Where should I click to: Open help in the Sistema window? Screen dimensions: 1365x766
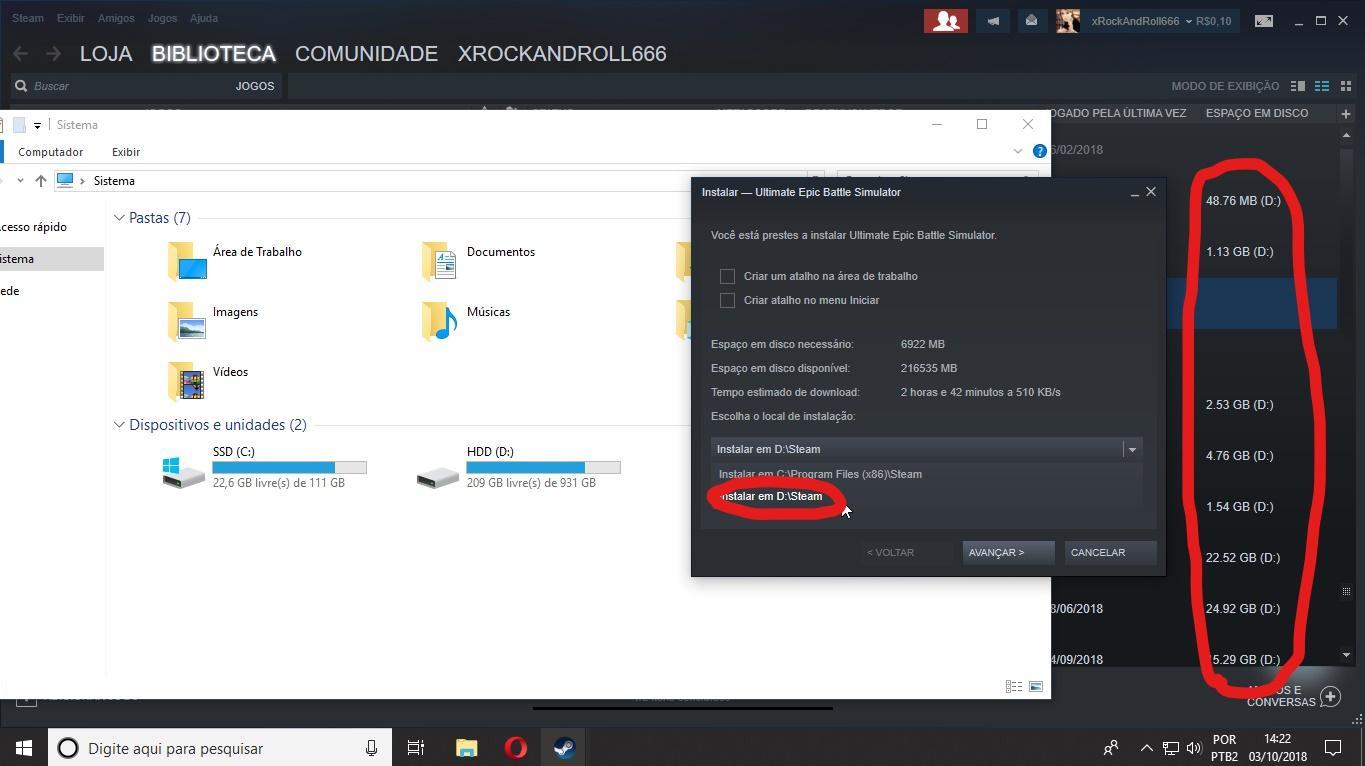(x=1040, y=151)
